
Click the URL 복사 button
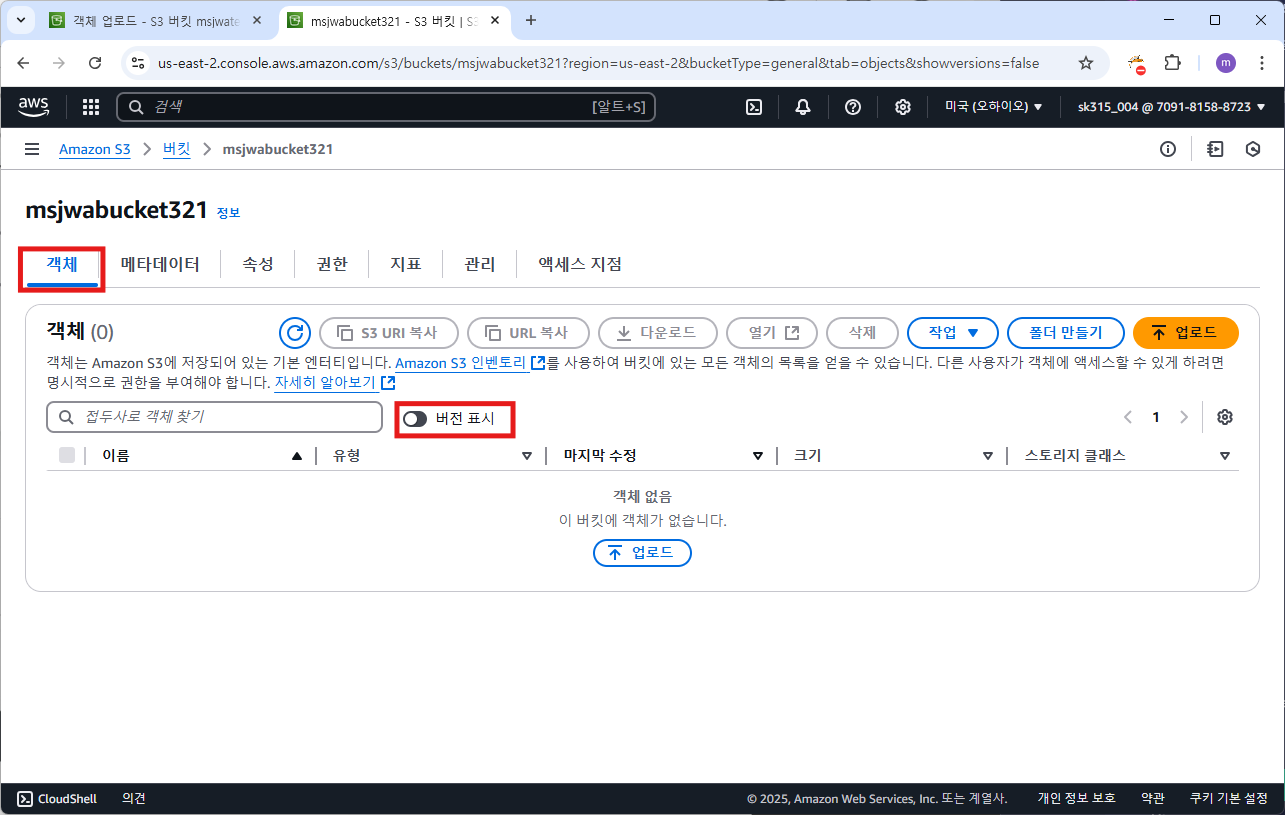point(528,333)
